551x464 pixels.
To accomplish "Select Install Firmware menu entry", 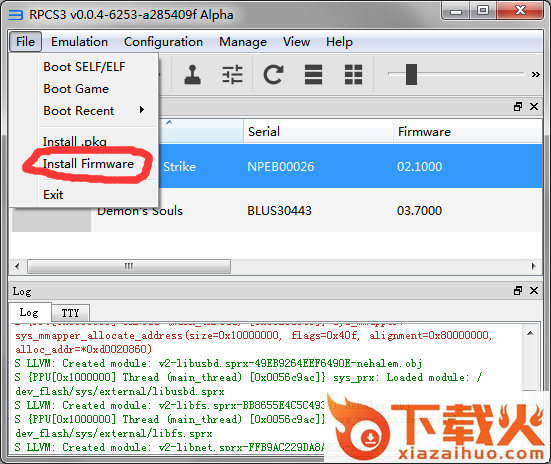I will [x=88, y=164].
